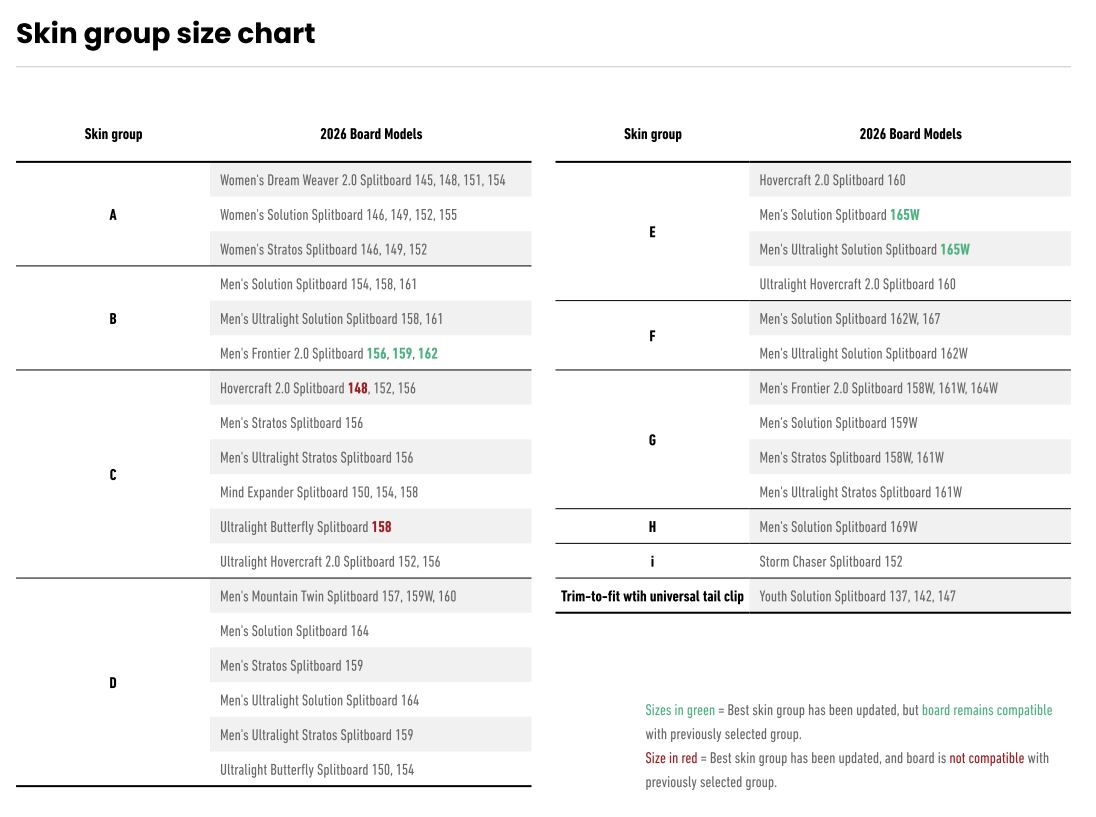Click the green 159 size for Men's Frontier 2.0
The height and width of the screenshot is (817, 1096).
click(402, 354)
